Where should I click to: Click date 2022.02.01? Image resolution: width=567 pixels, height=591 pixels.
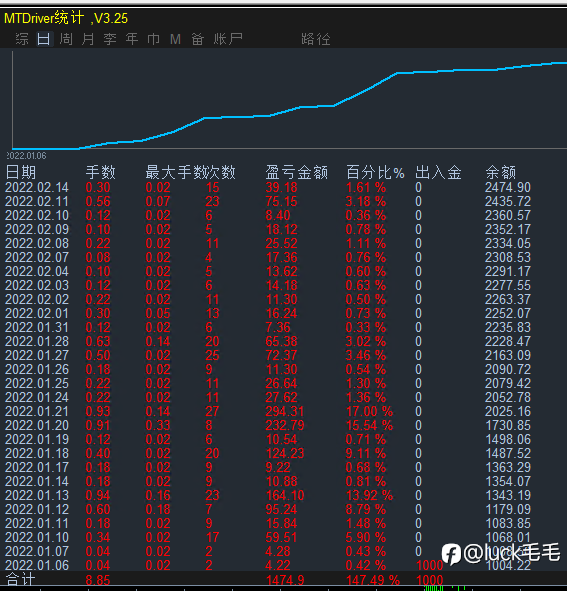click(37, 313)
